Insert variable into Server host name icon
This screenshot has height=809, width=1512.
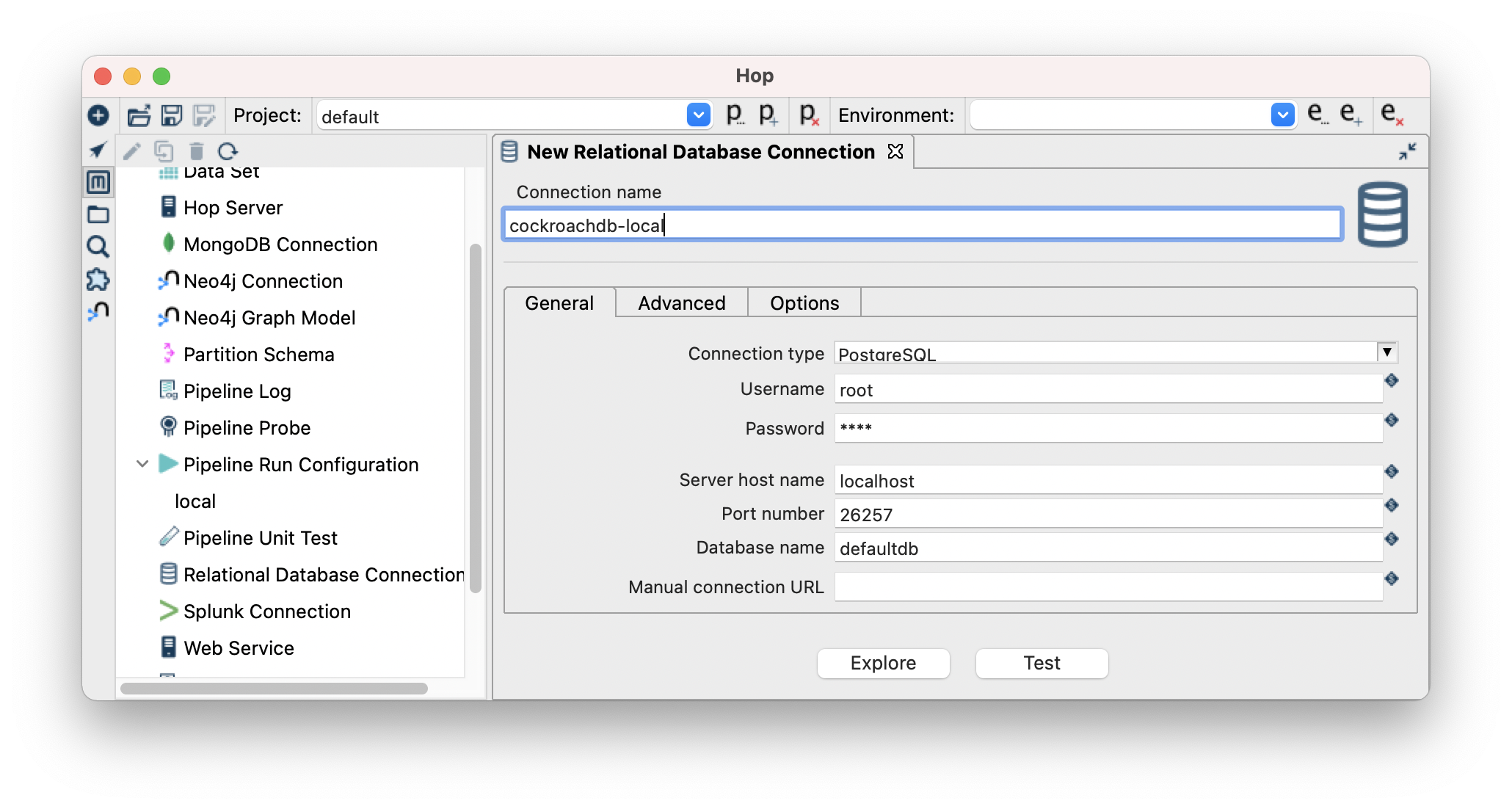[1392, 471]
